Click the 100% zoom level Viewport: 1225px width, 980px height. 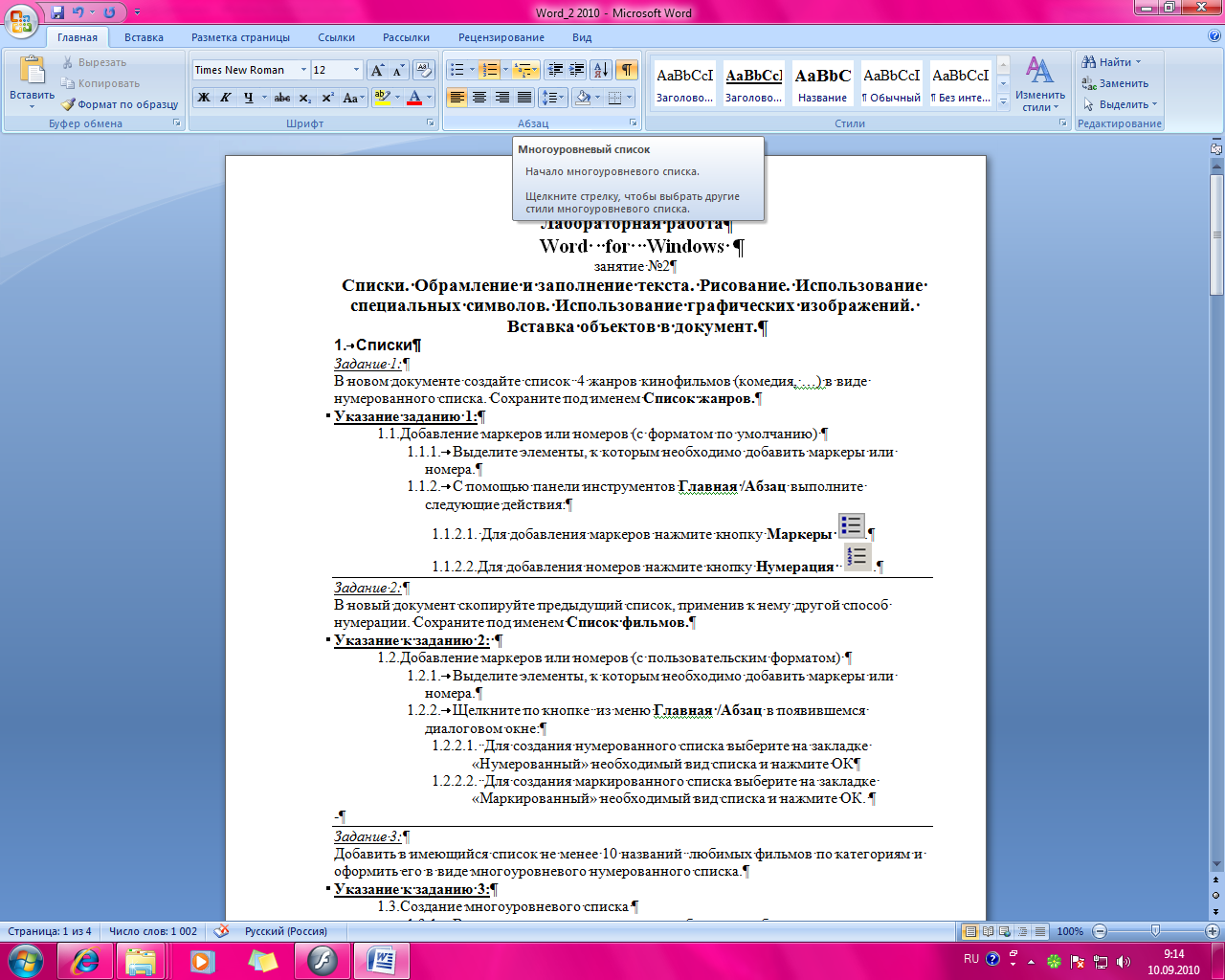pos(1070,931)
